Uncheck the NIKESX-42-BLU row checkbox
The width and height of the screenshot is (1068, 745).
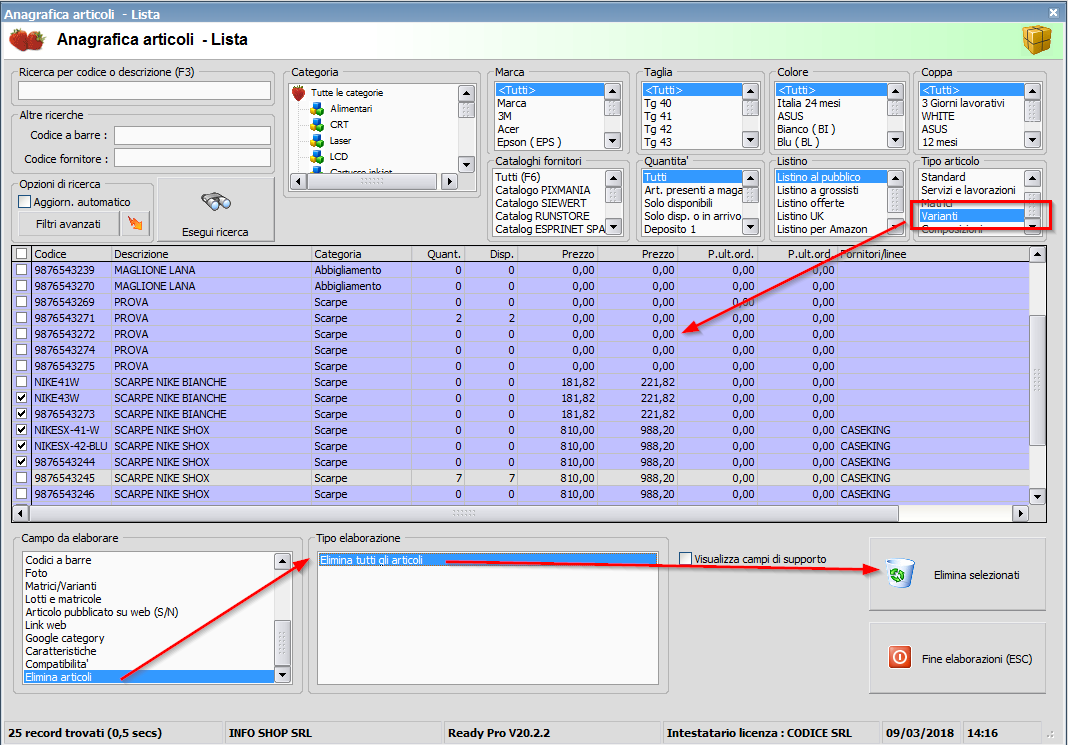(22, 446)
